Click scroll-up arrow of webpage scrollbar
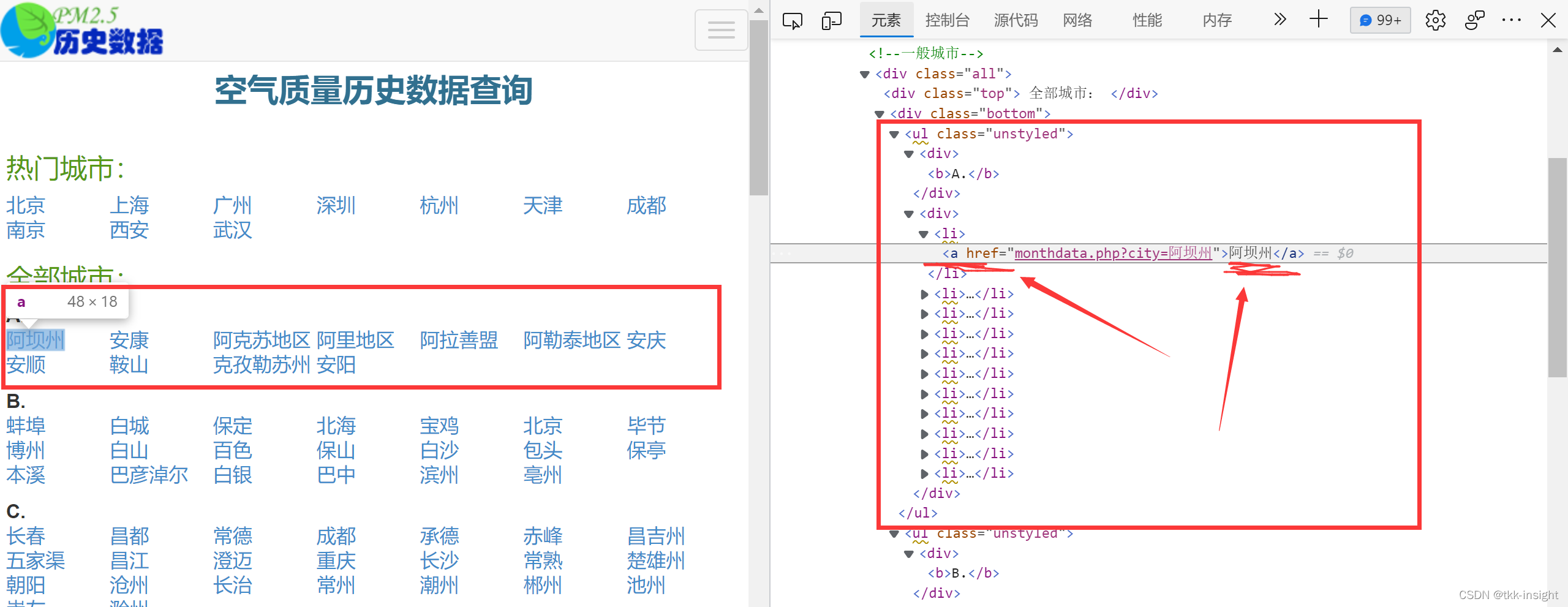 (x=759, y=10)
